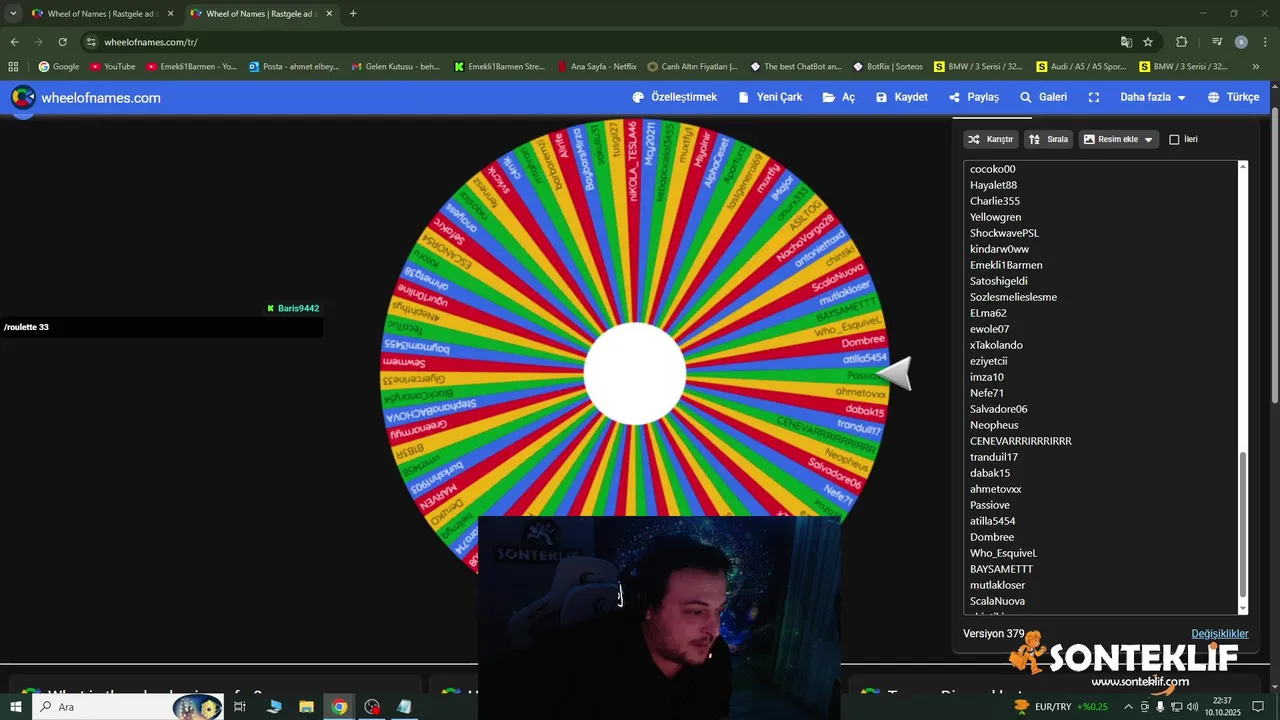This screenshot has width=1280, height=720.
Task: Switch to Chrome in the taskbar
Action: (340, 707)
